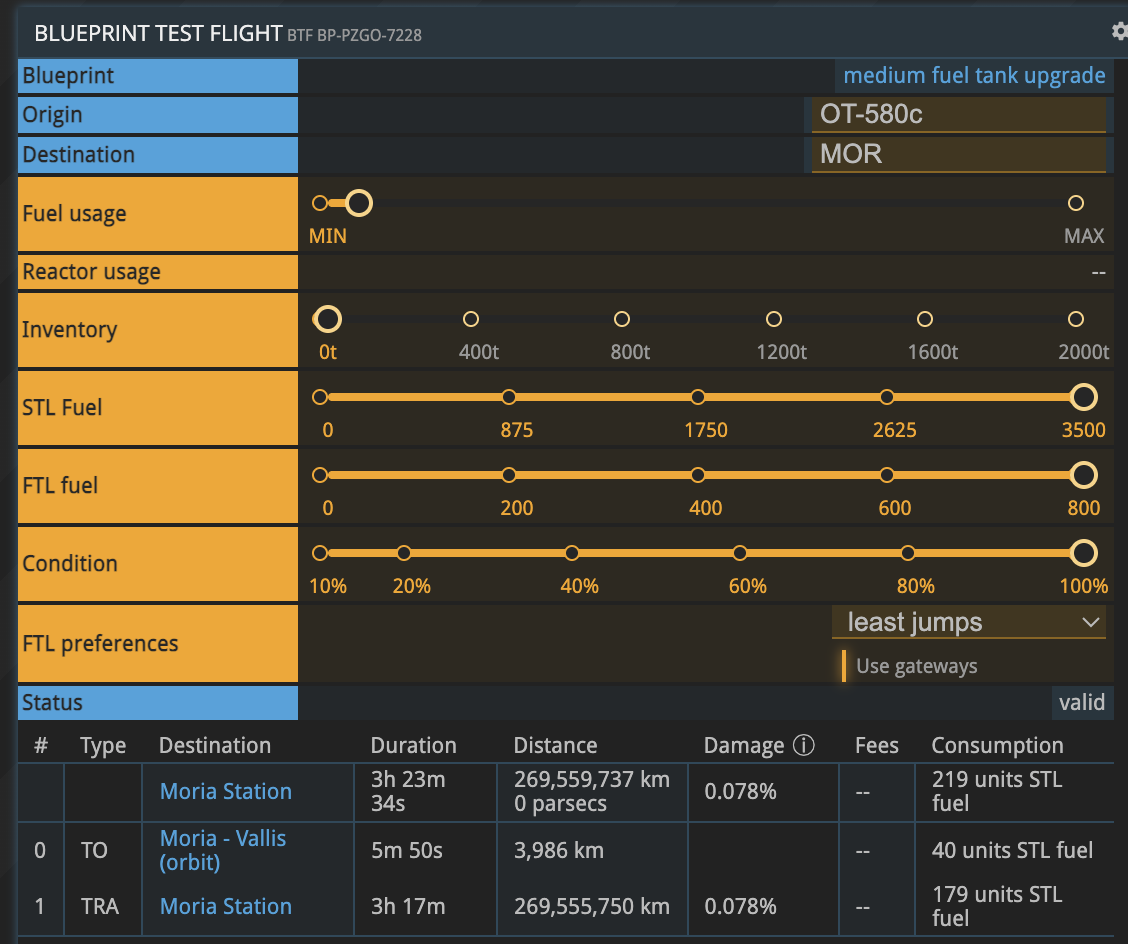
Task: Open the settings gear icon
Action: [1119, 31]
